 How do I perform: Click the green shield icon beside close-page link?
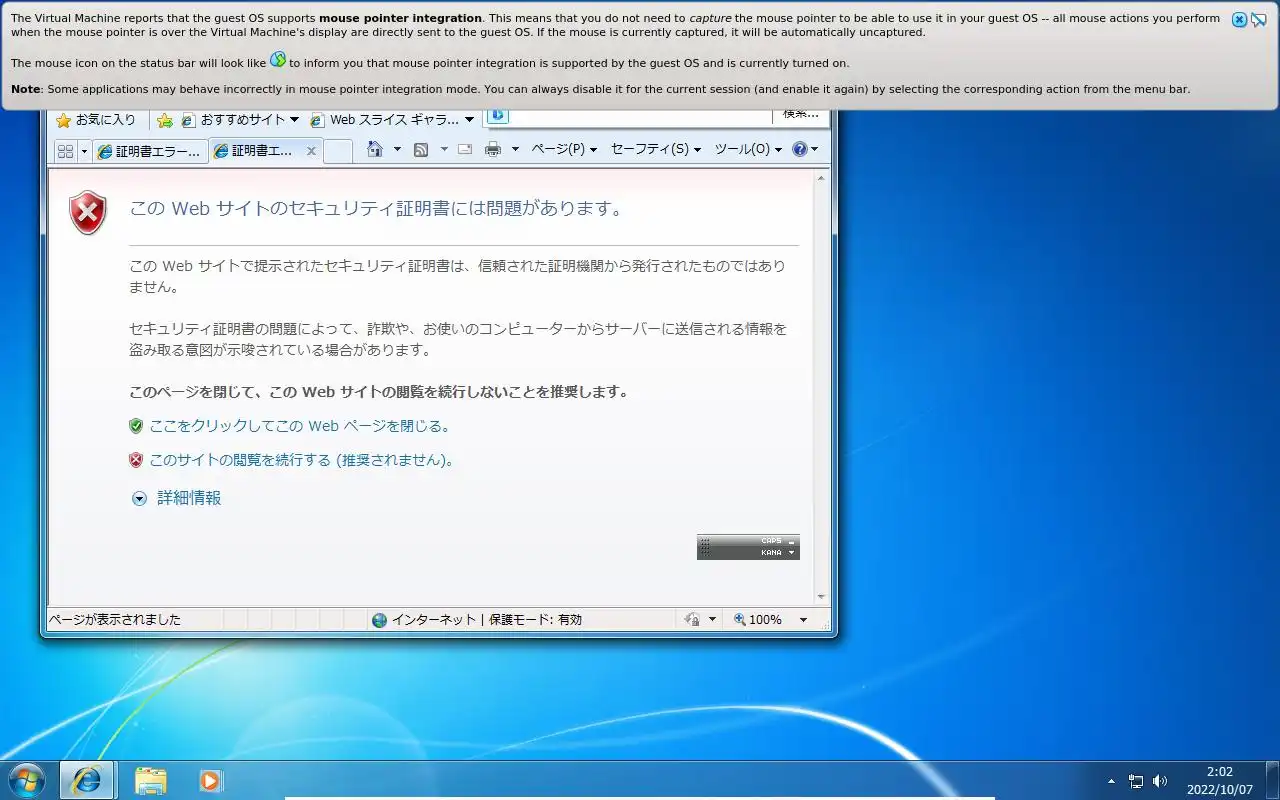[x=136, y=426]
